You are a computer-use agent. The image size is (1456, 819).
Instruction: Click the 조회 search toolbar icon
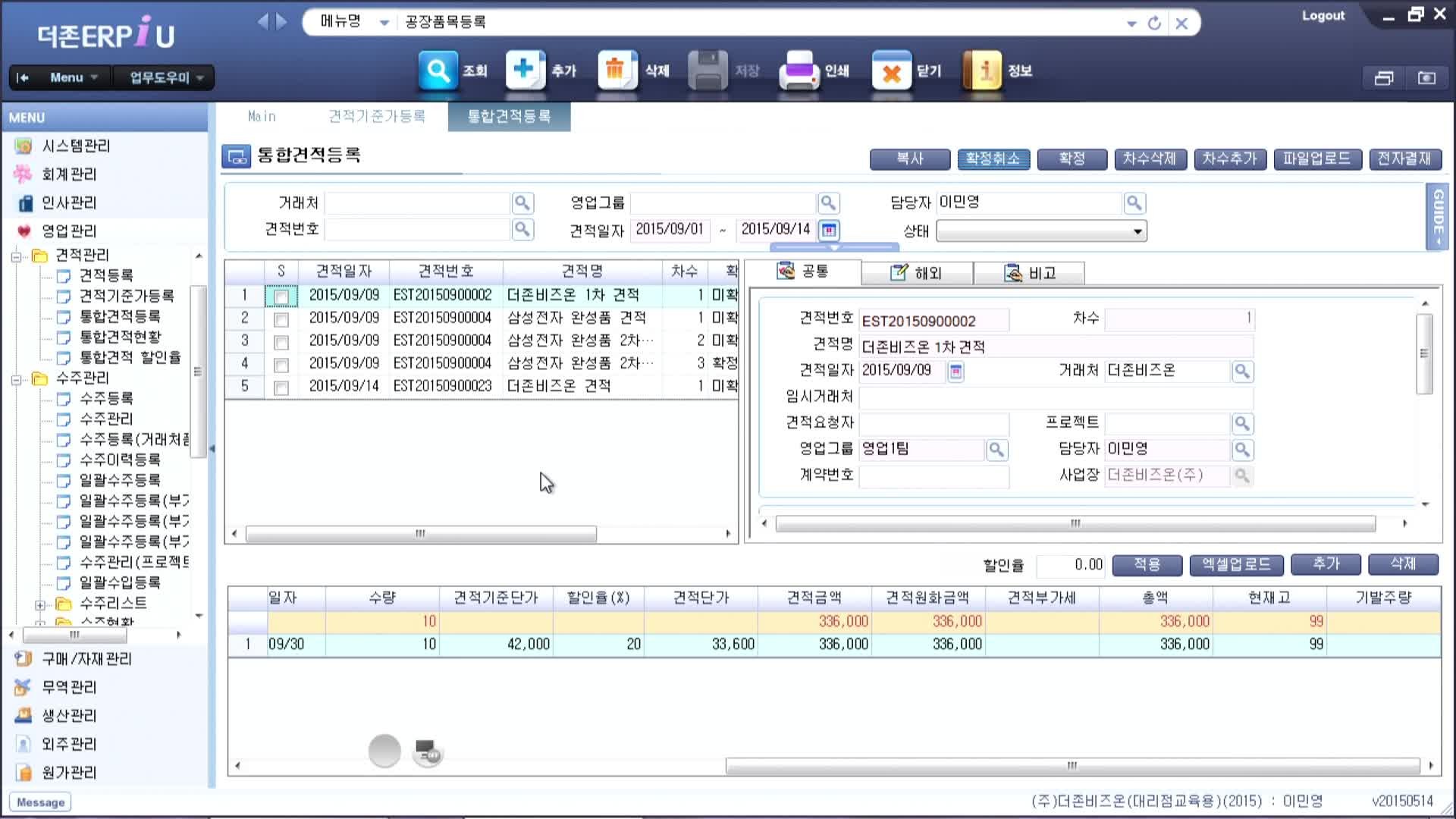438,71
